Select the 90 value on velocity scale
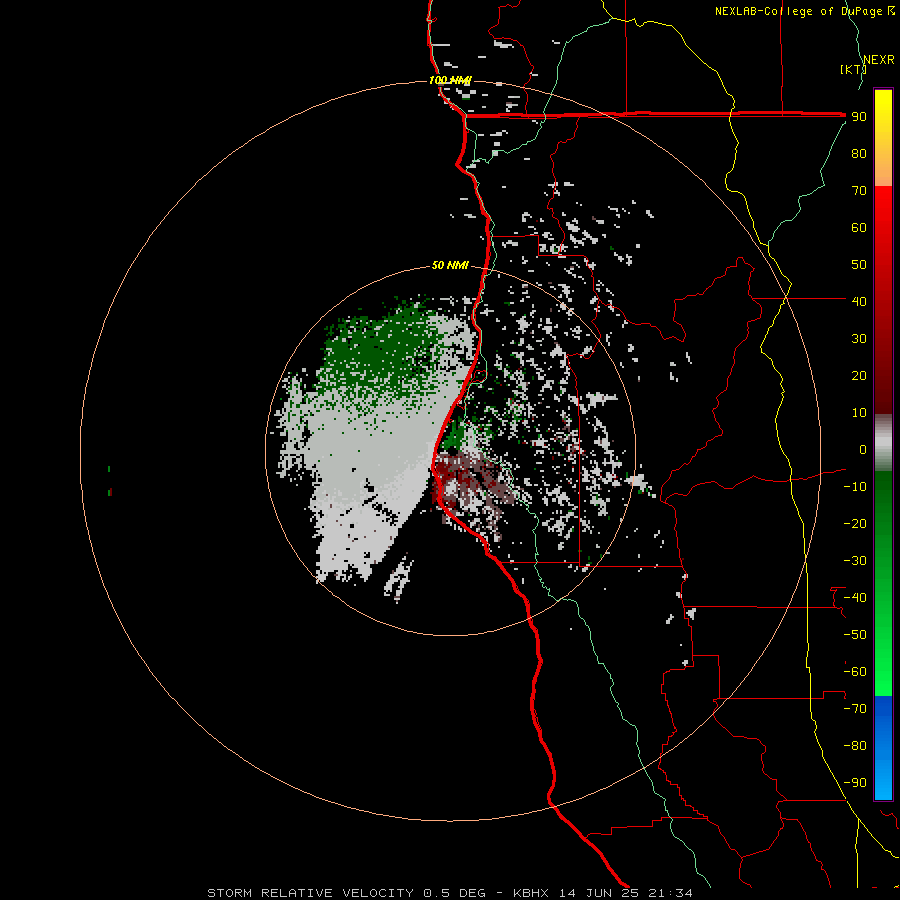The height and width of the screenshot is (900, 900). 859,117
